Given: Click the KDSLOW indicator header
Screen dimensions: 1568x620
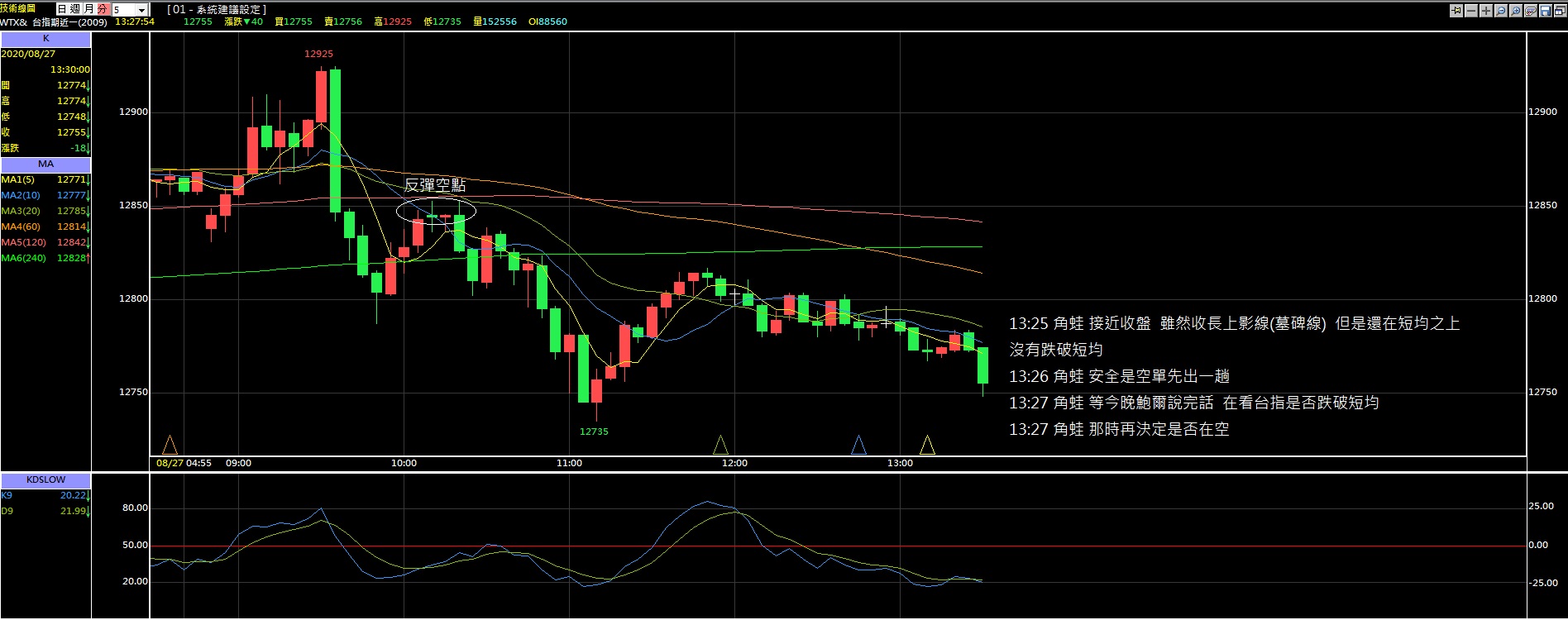Looking at the screenshot, I should click(x=45, y=479).
